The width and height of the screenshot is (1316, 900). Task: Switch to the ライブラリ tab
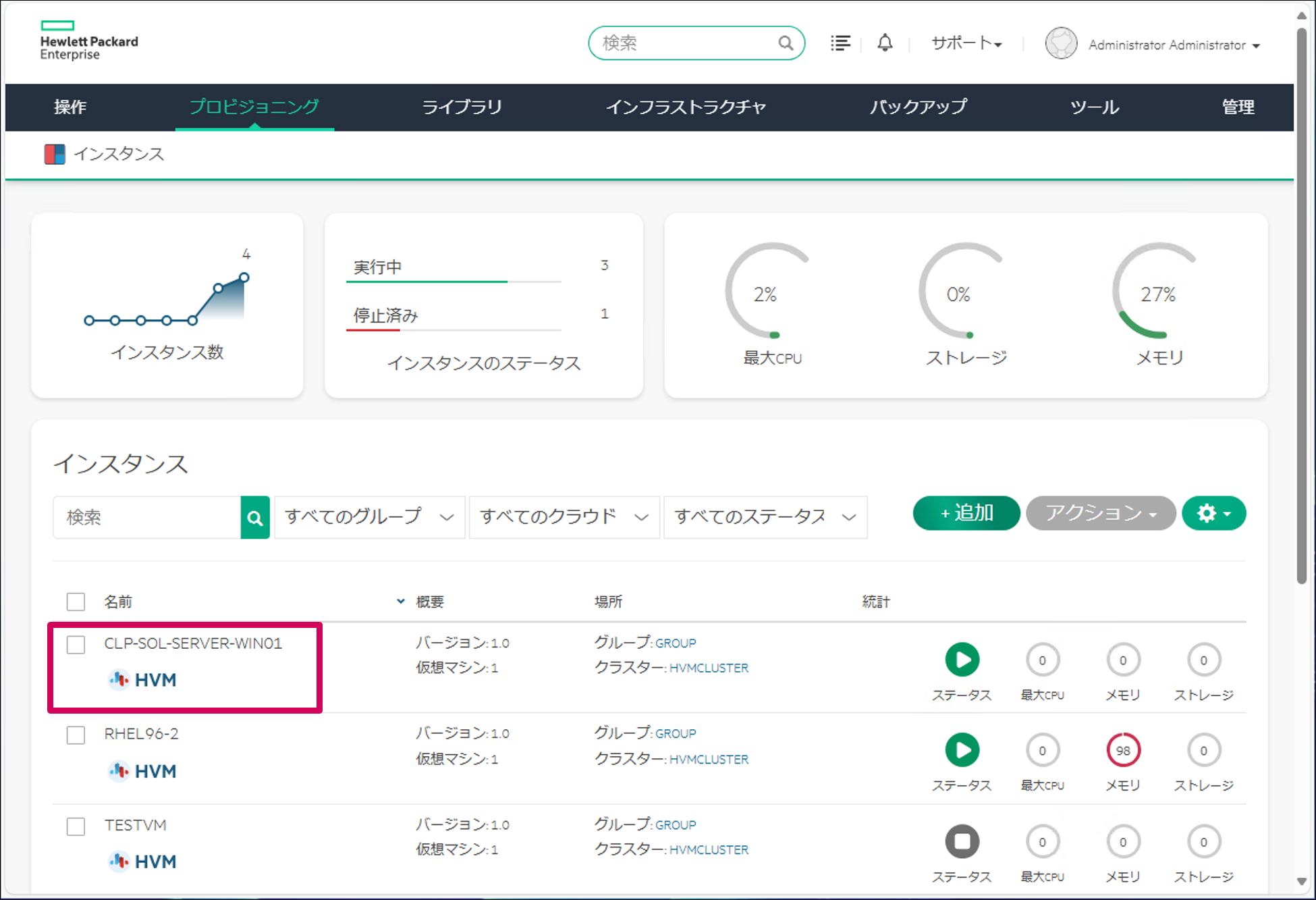tap(462, 107)
